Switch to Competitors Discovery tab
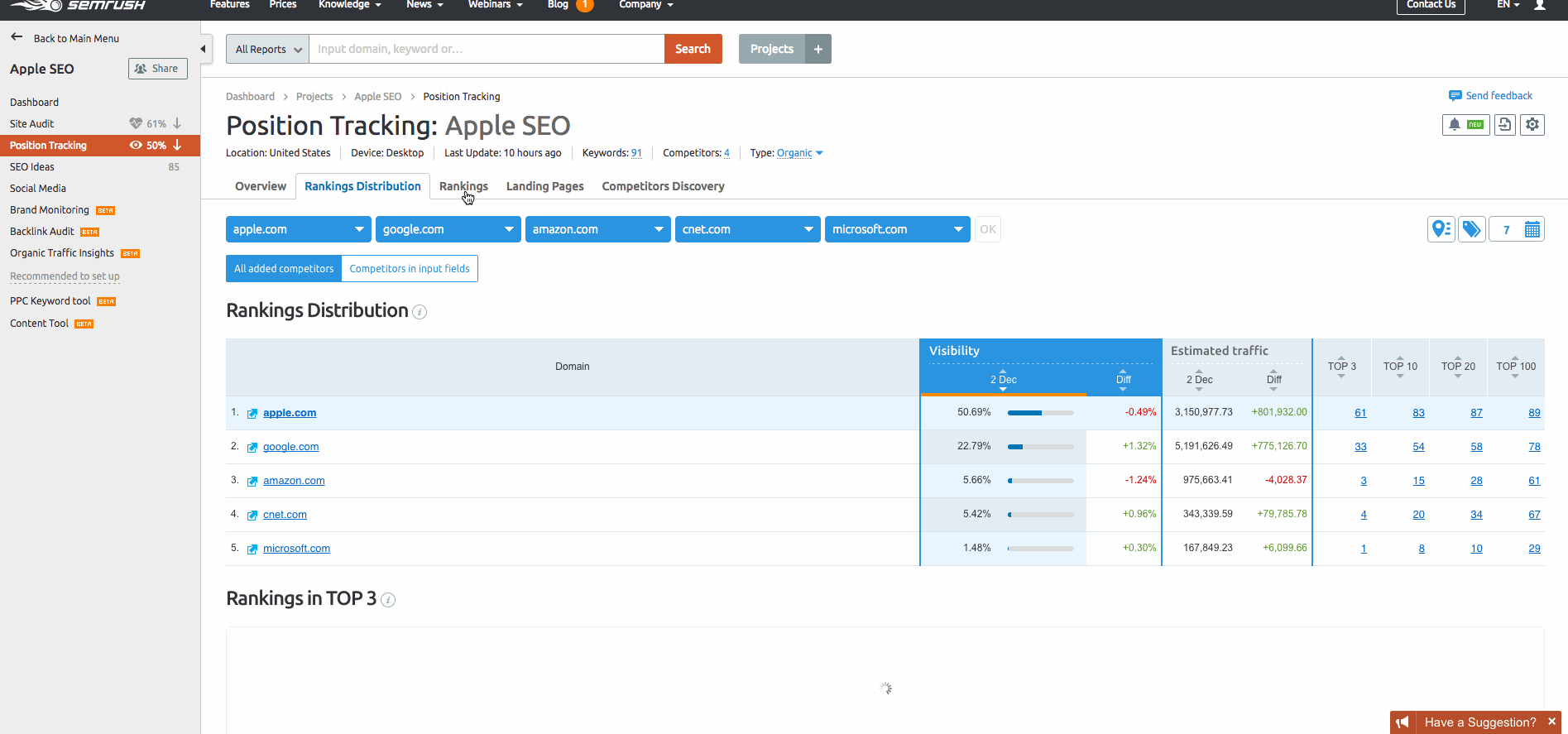This screenshot has height=734, width=1568. [664, 186]
